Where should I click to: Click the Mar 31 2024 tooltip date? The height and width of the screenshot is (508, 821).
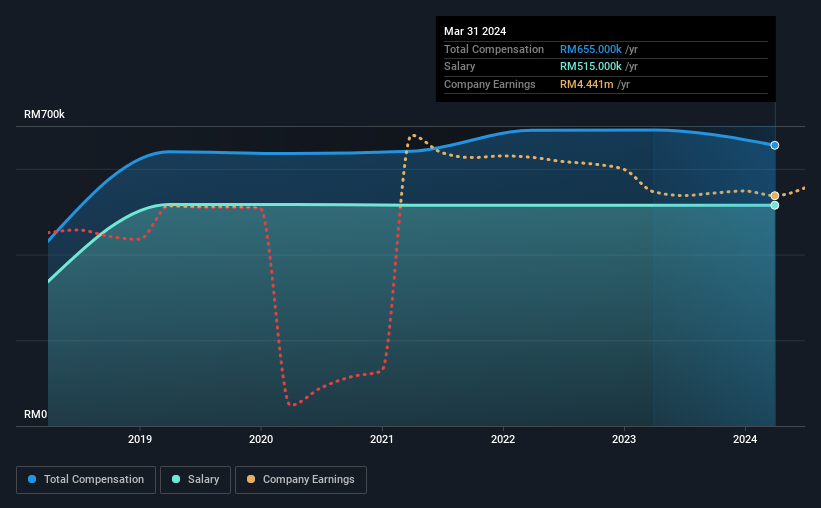point(475,31)
